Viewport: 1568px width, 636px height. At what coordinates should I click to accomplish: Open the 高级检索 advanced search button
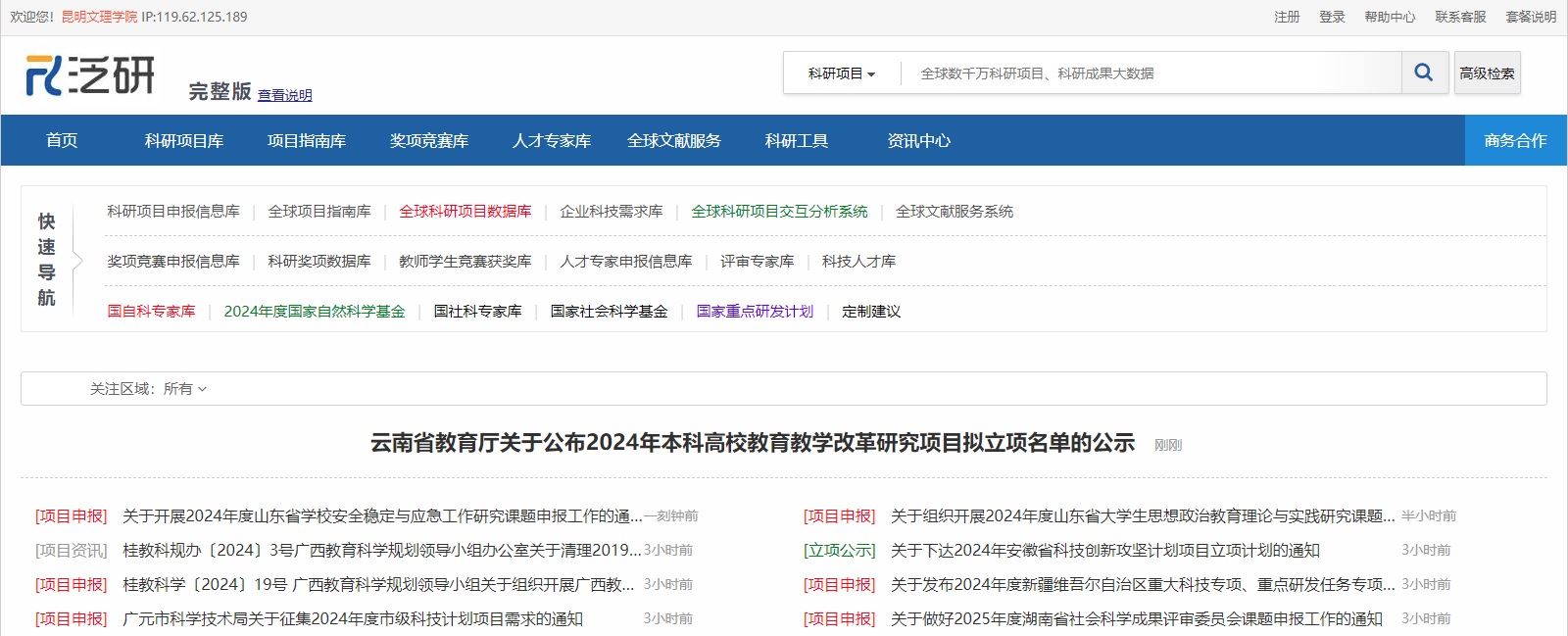(1487, 73)
